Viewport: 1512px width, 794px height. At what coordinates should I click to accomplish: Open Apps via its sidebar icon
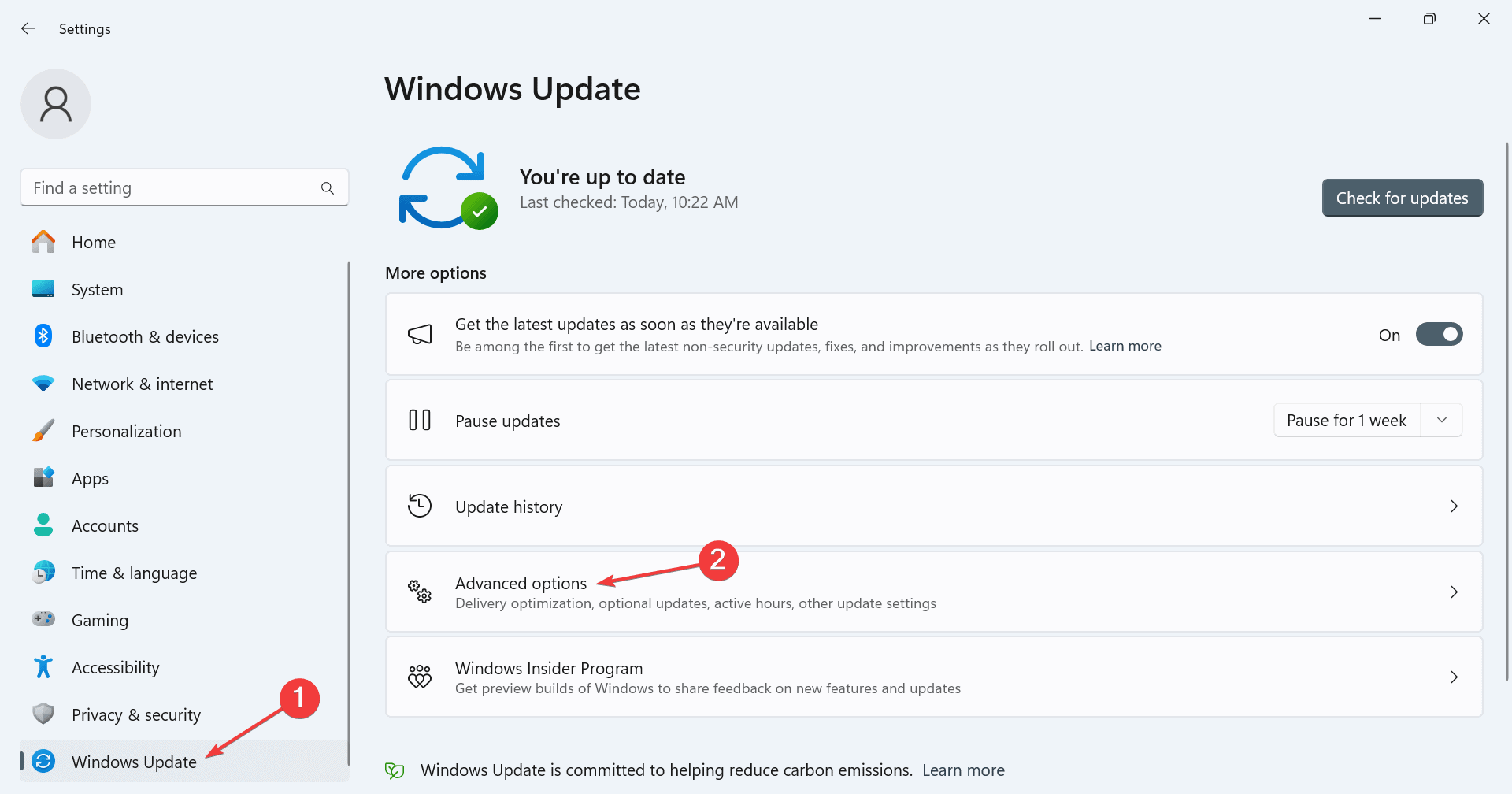pyautogui.click(x=43, y=478)
